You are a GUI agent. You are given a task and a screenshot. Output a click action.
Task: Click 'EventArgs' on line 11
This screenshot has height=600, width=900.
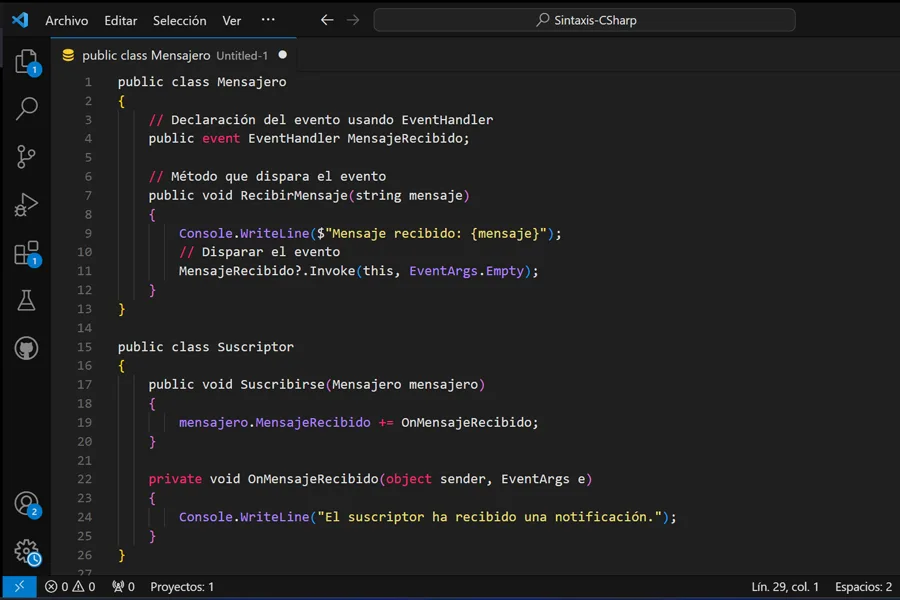pos(443,271)
